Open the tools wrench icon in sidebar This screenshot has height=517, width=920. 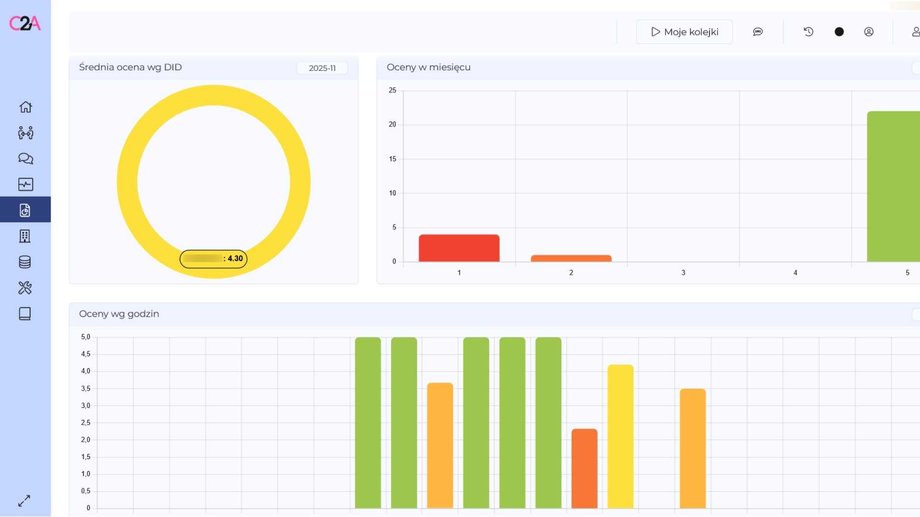[25, 288]
